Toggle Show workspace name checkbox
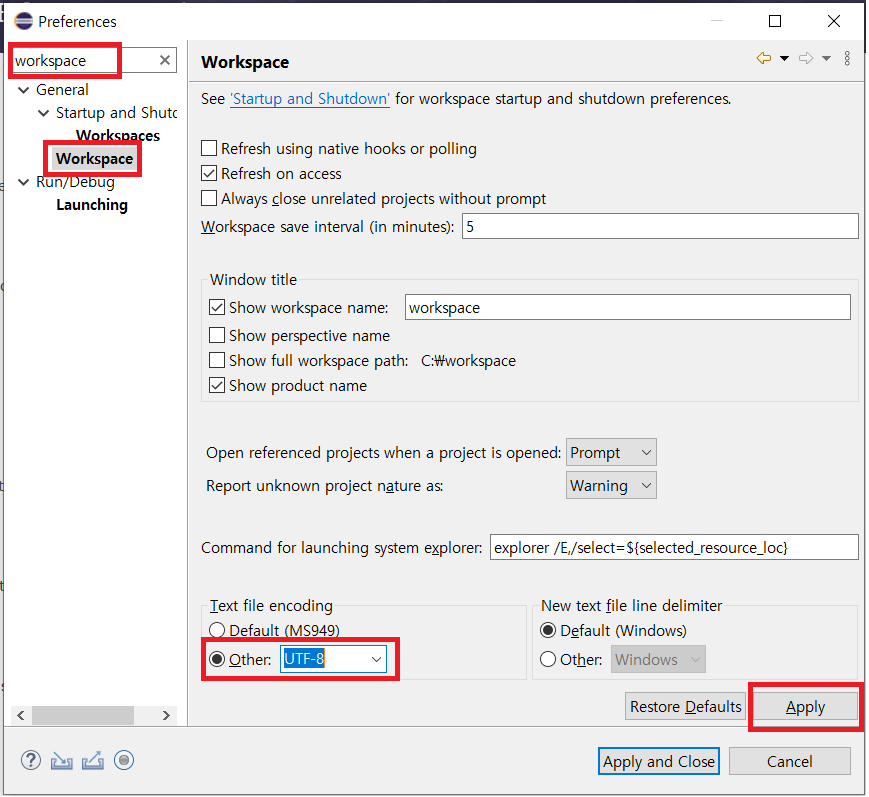Viewport: 869px width, 797px height. click(217, 308)
